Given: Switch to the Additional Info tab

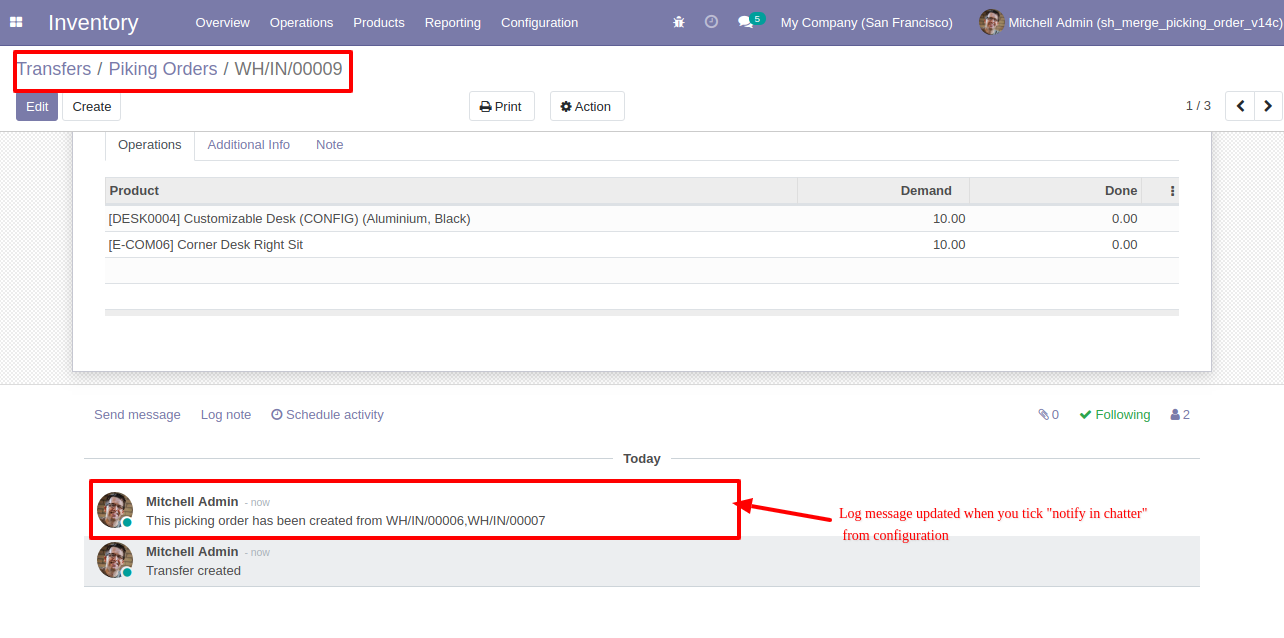Looking at the screenshot, I should coord(249,145).
